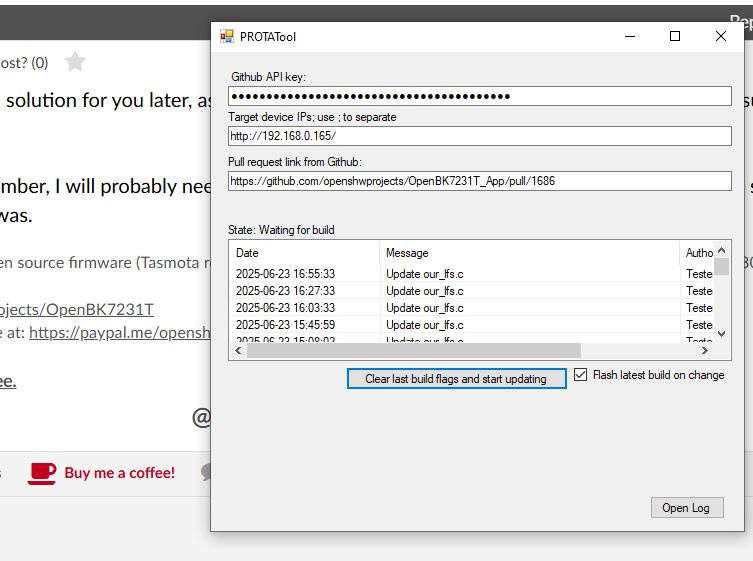Select the commit row dated 2025-06-23 16:27:33

pos(472,291)
